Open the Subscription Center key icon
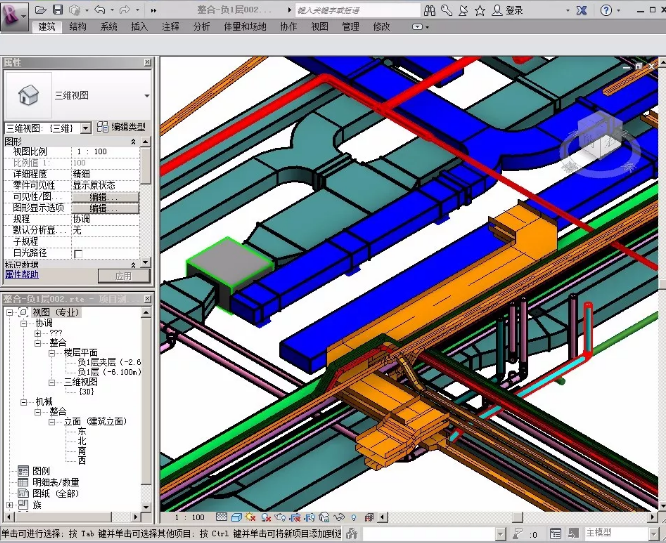This screenshot has width=666, height=543. [446, 10]
